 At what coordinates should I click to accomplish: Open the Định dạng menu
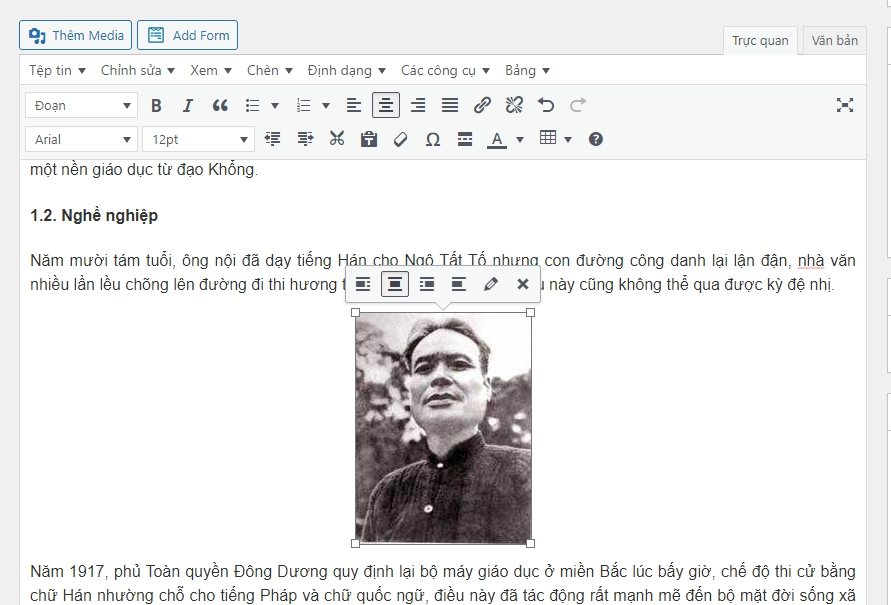tap(346, 70)
